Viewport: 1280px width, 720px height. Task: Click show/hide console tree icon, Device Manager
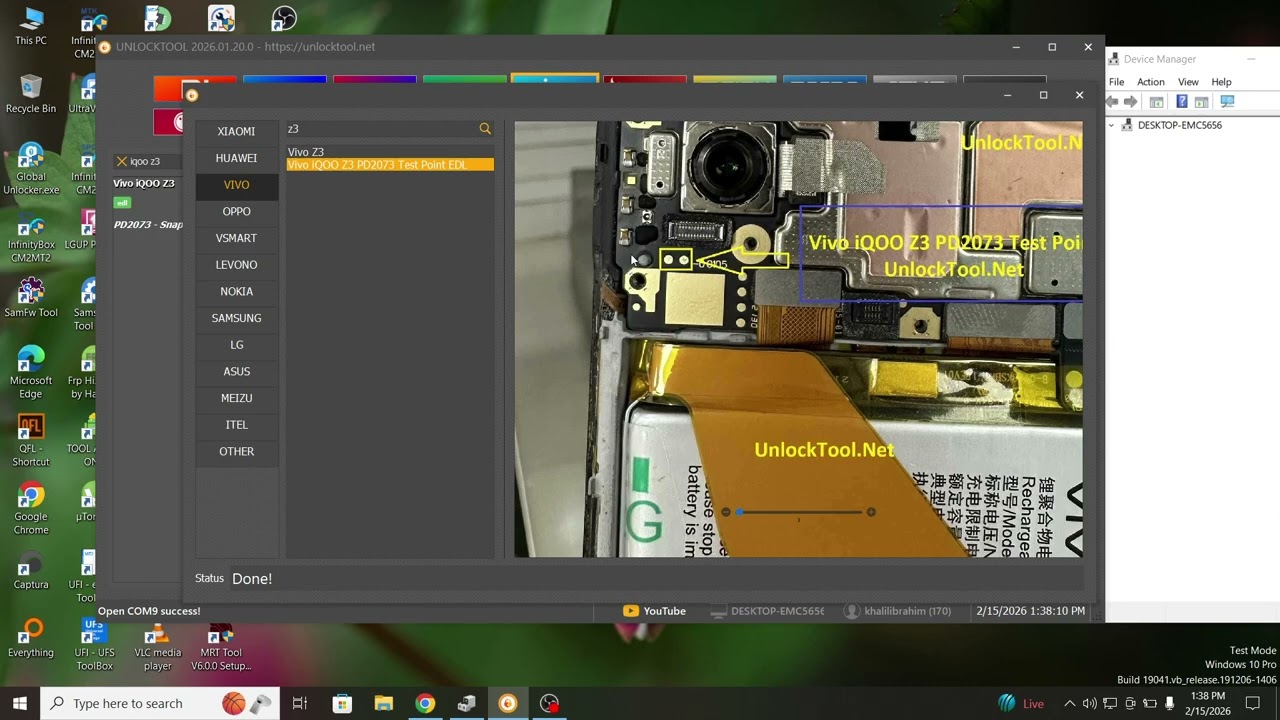[x=1157, y=102]
